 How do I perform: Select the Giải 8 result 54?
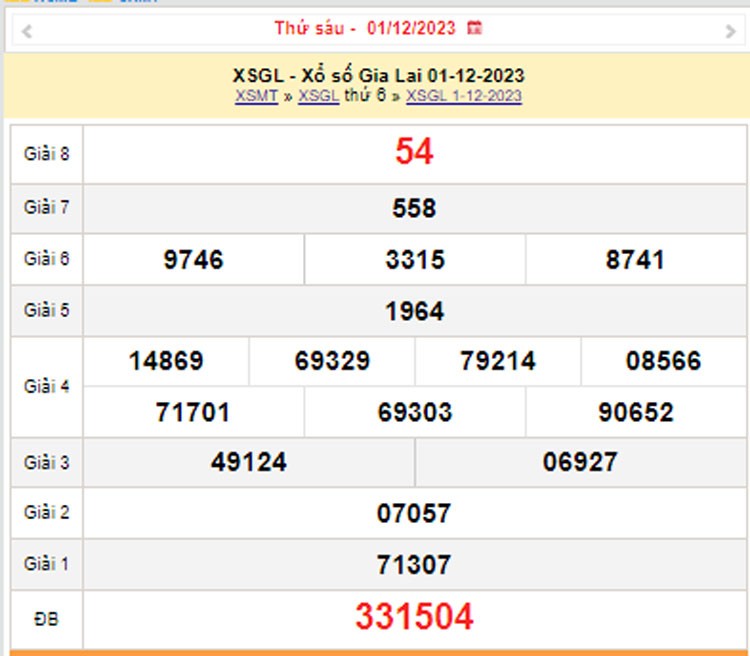pyautogui.click(x=414, y=152)
